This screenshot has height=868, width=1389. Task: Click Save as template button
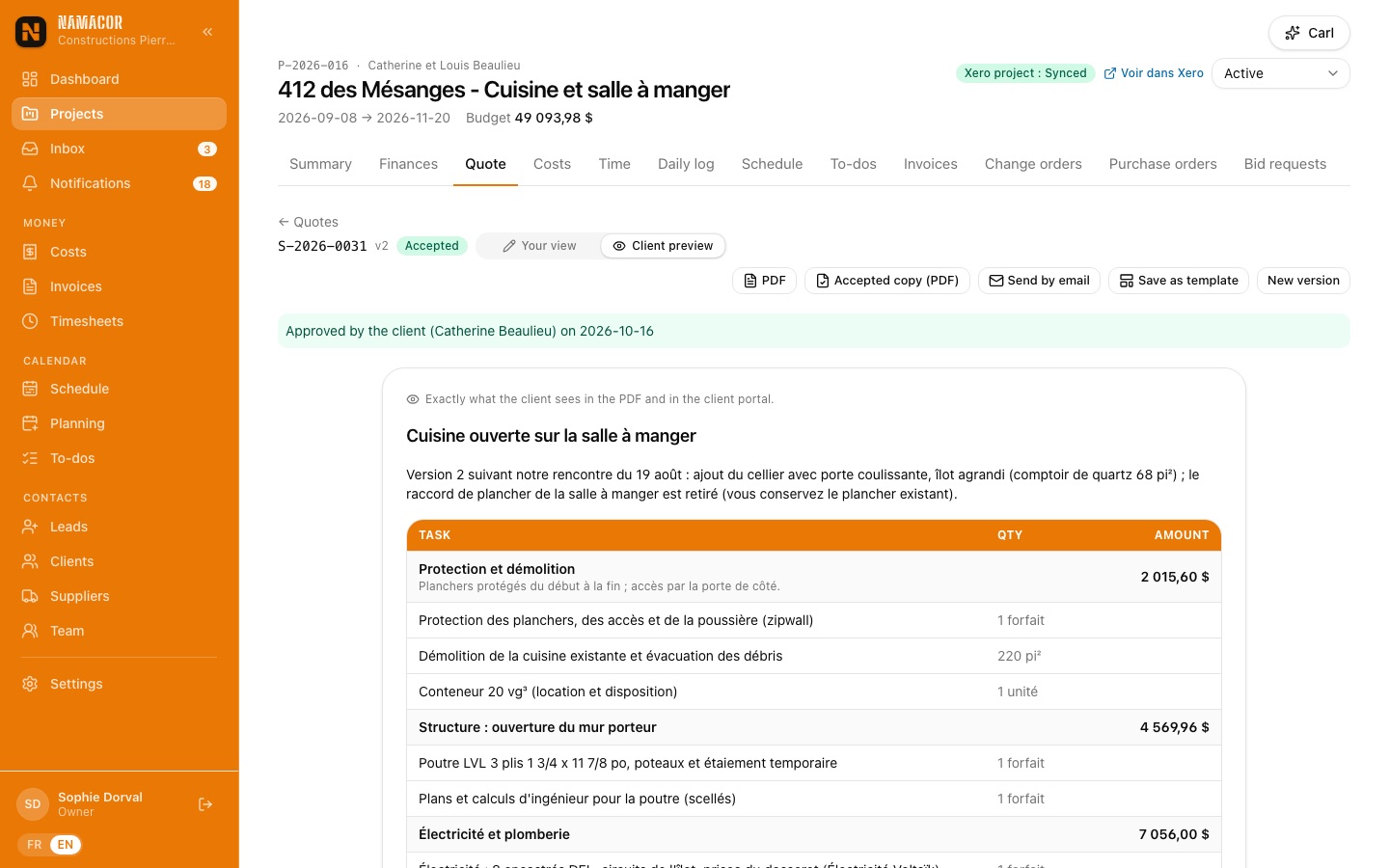pyautogui.click(x=1179, y=281)
